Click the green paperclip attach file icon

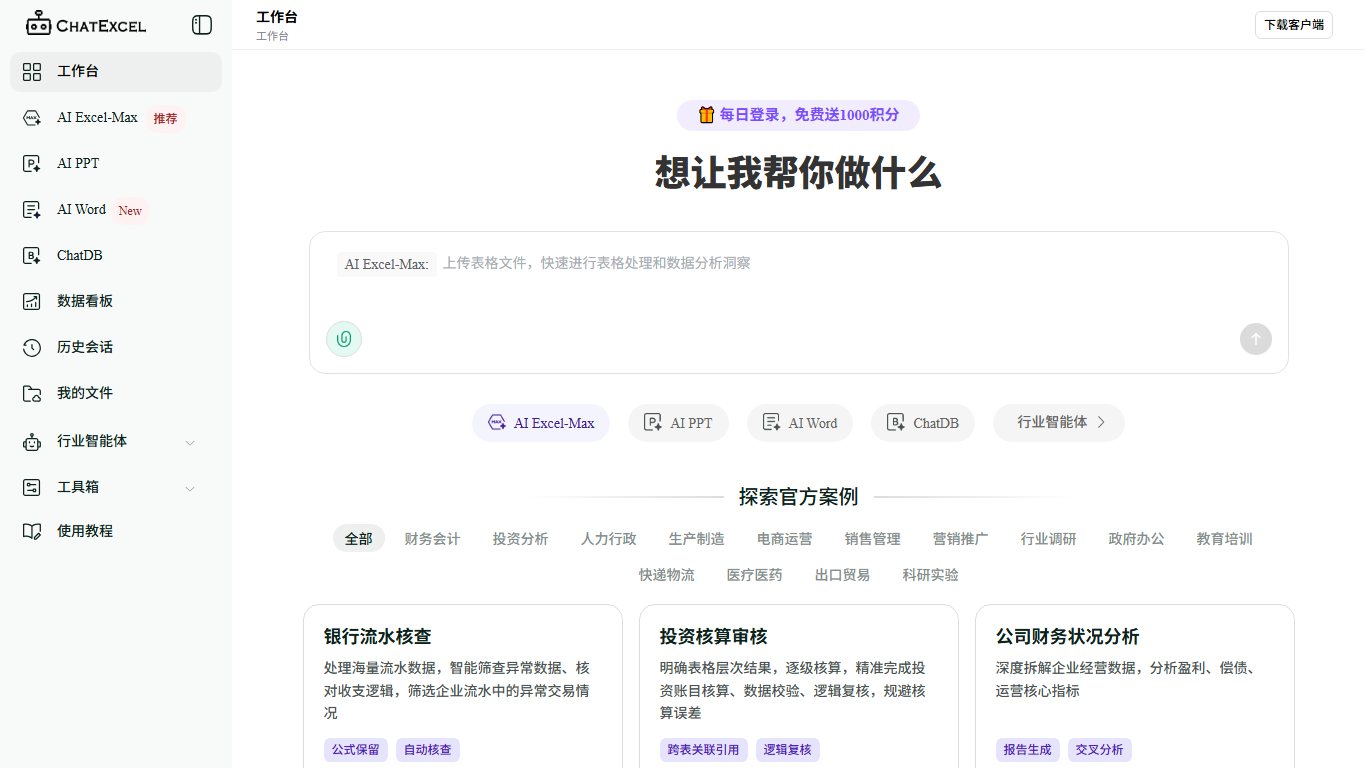pos(344,339)
